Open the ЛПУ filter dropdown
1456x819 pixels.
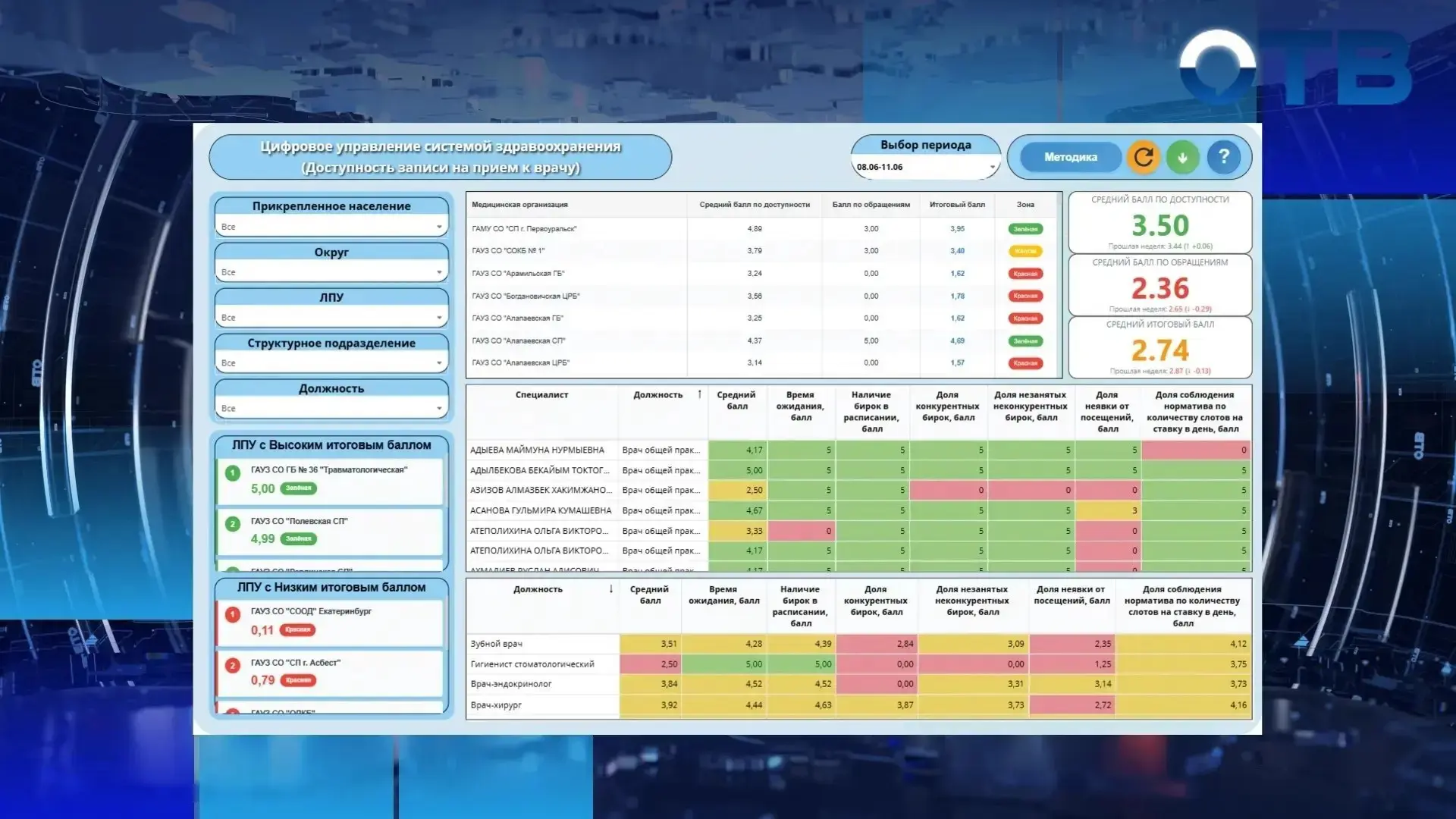click(331, 318)
